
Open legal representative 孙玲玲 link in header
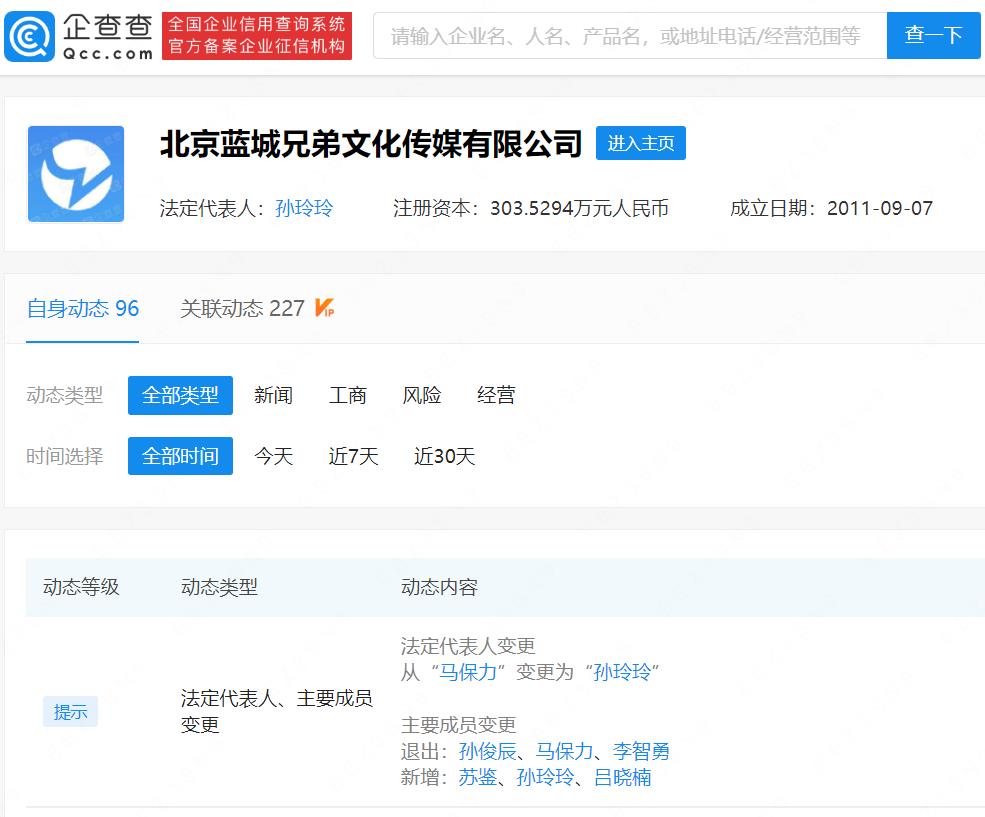click(304, 208)
